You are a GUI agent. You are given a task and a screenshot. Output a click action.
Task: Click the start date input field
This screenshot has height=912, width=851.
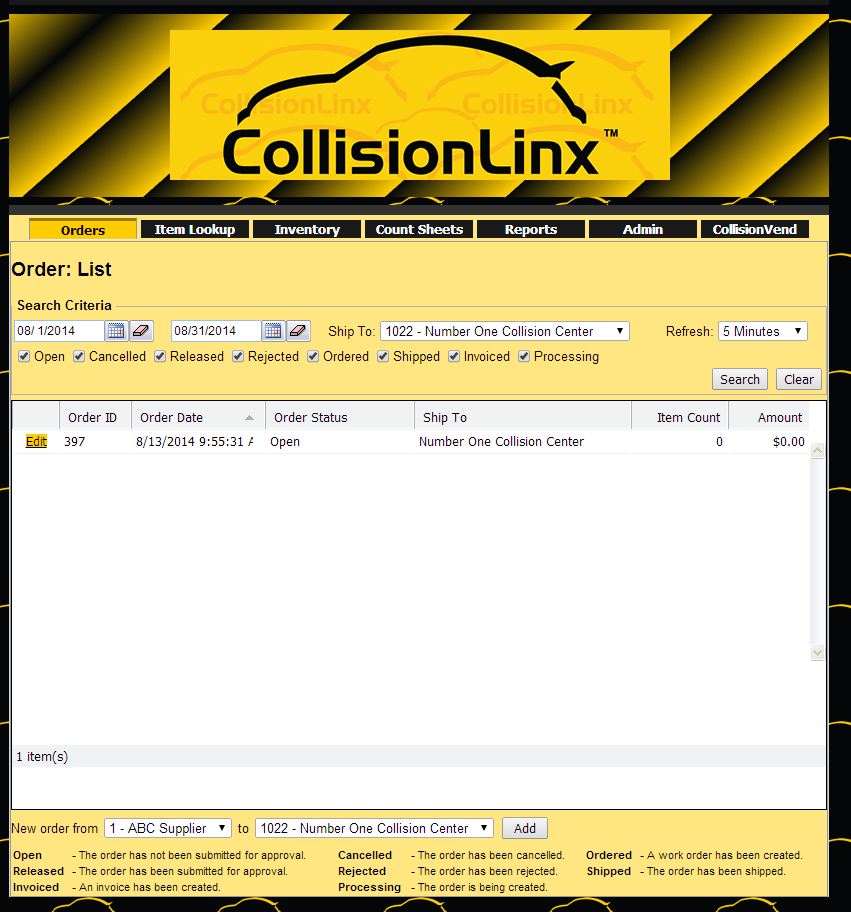59,331
